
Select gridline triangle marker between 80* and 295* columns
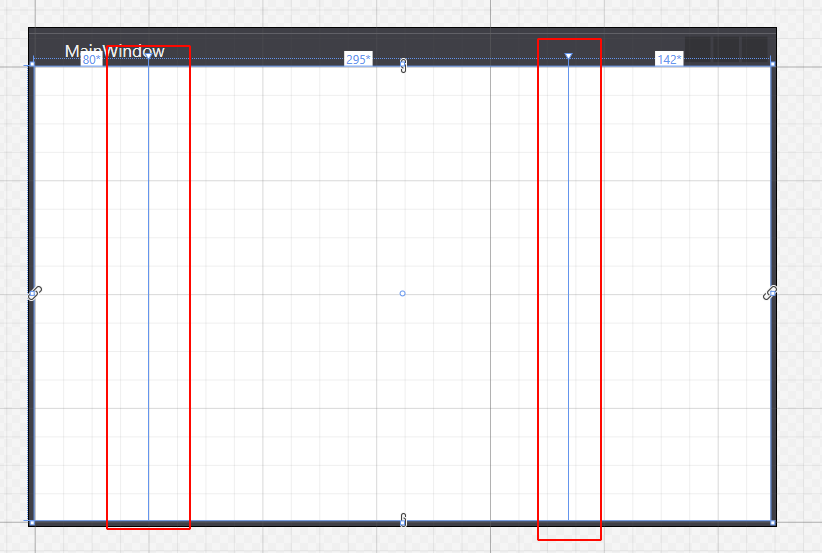(x=148, y=55)
